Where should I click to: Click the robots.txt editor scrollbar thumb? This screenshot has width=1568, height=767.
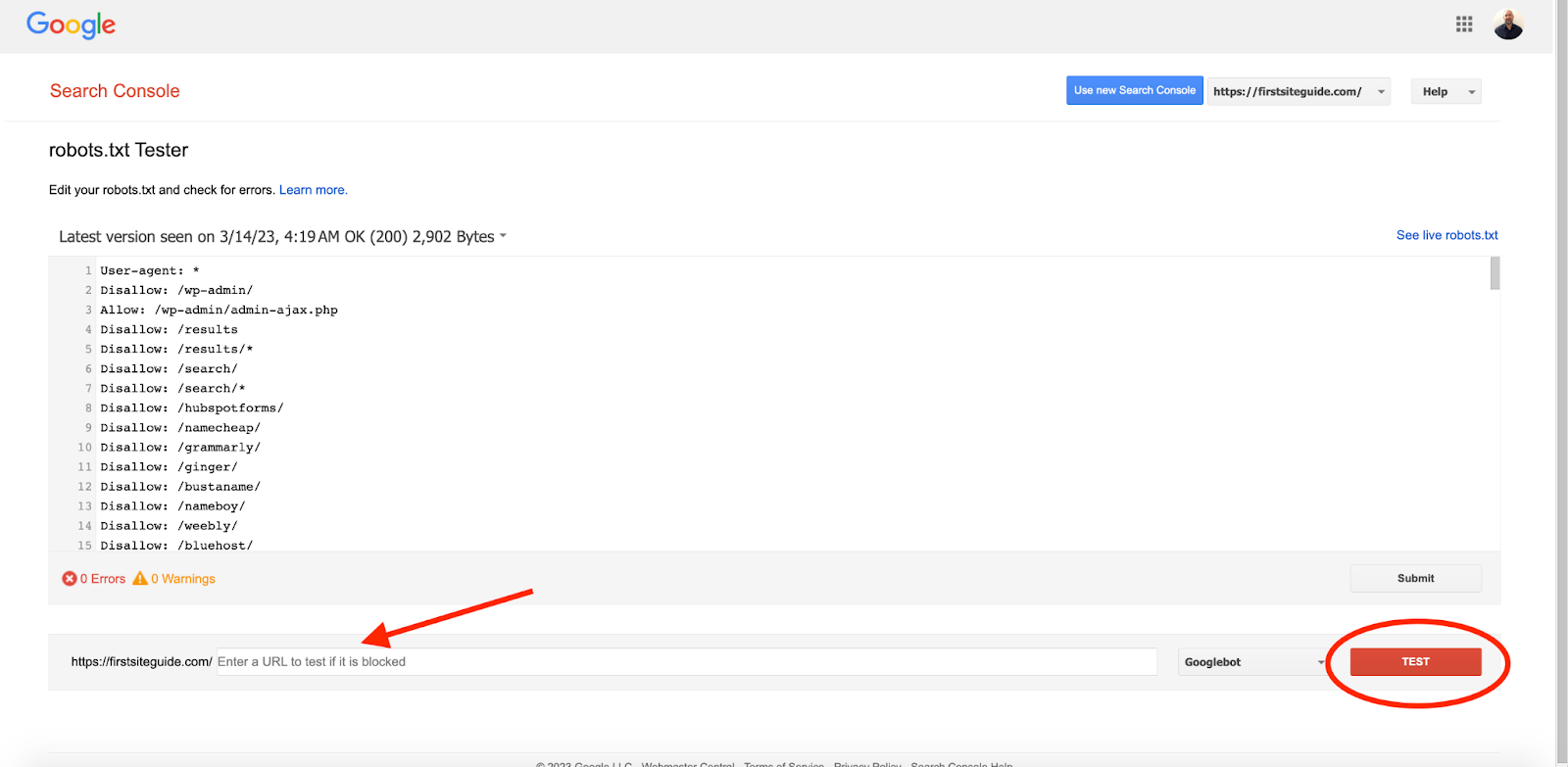pos(1494,274)
